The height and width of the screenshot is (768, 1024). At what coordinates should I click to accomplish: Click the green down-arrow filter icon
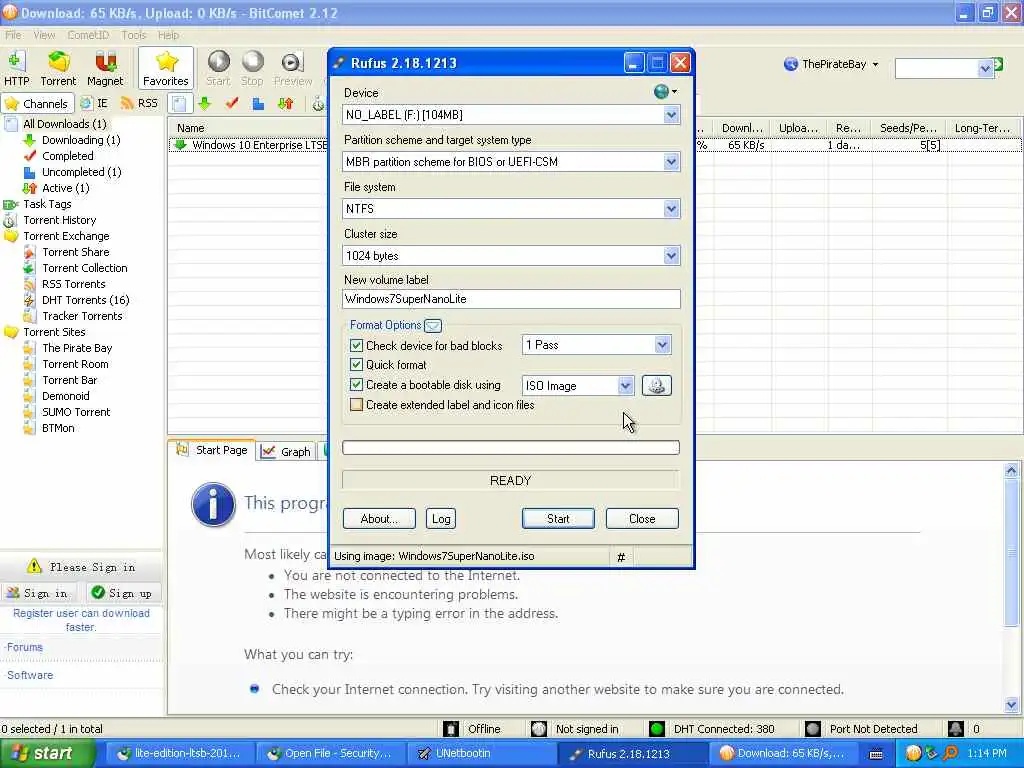pyautogui.click(x=205, y=103)
